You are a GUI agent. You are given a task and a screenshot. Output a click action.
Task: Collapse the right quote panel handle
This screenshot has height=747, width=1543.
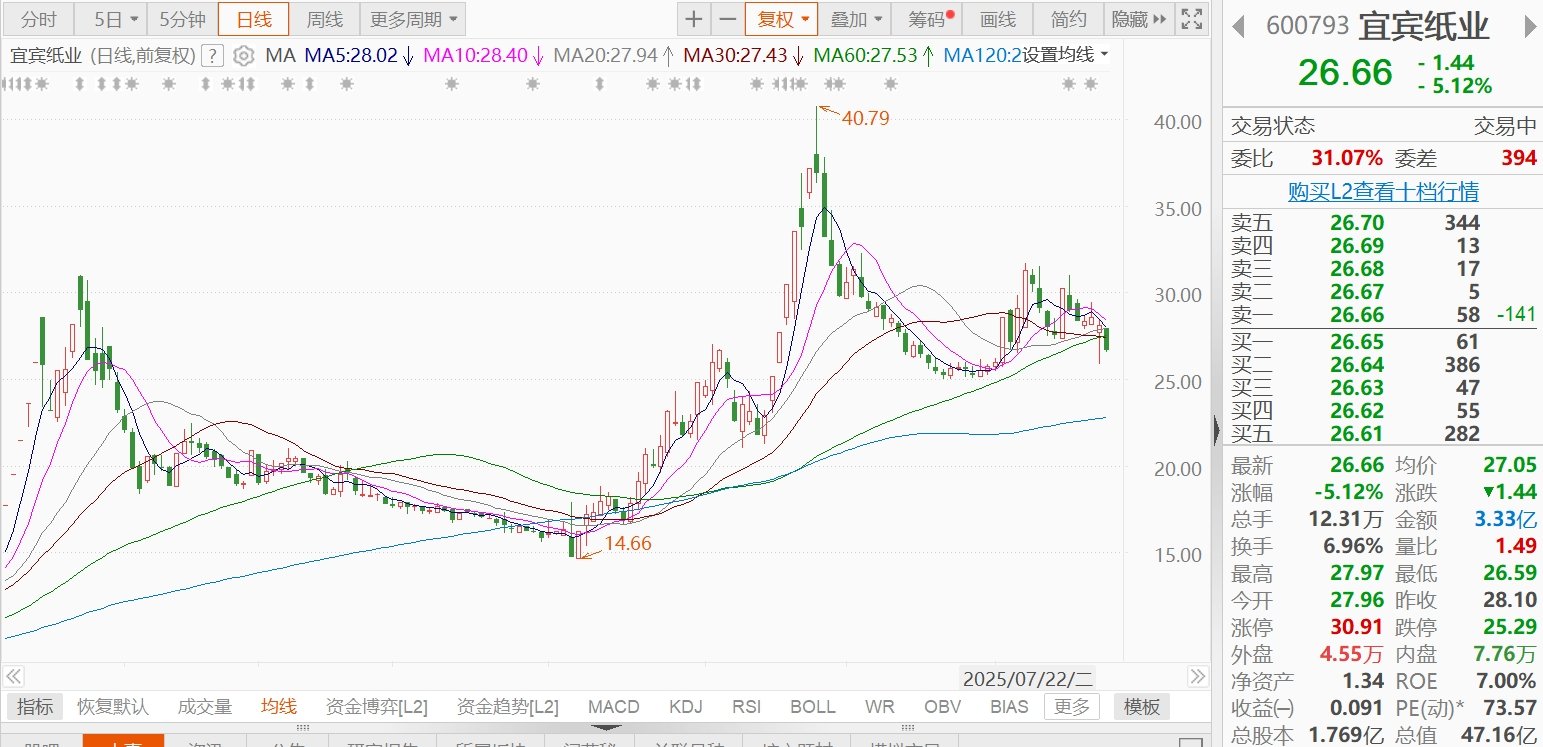coord(1216,430)
